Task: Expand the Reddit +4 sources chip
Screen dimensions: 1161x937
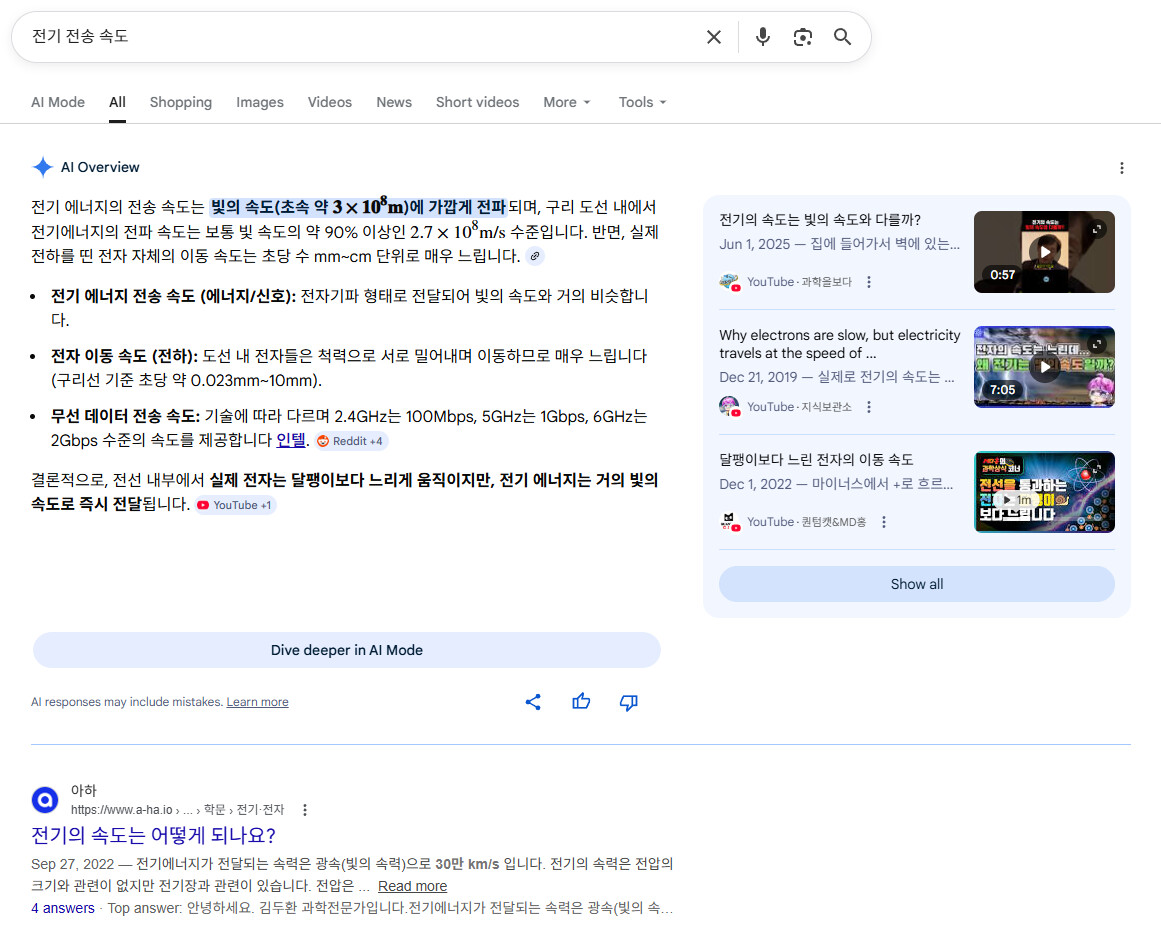Action: coord(350,441)
